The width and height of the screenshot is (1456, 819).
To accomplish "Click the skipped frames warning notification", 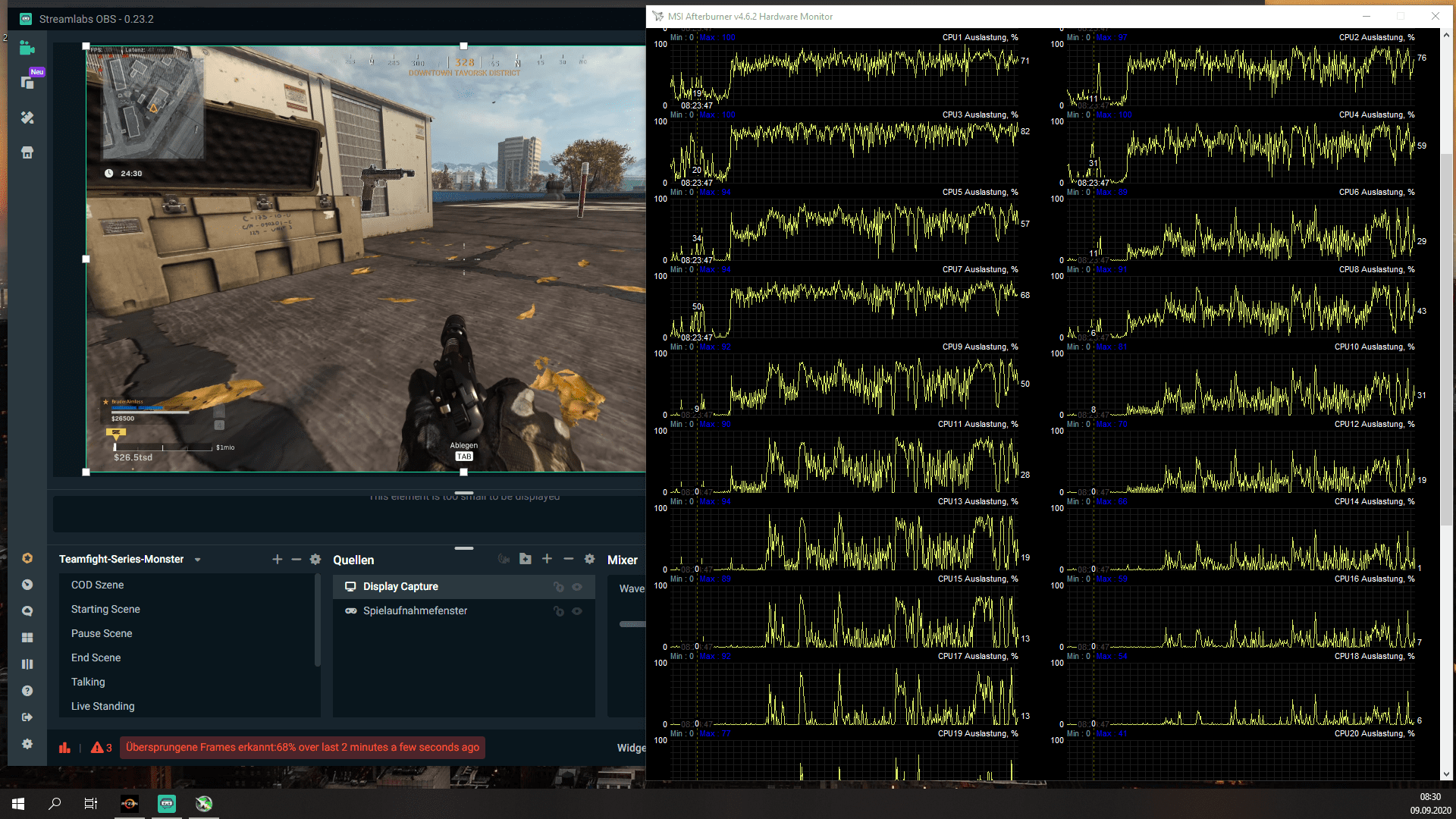I will (x=303, y=748).
